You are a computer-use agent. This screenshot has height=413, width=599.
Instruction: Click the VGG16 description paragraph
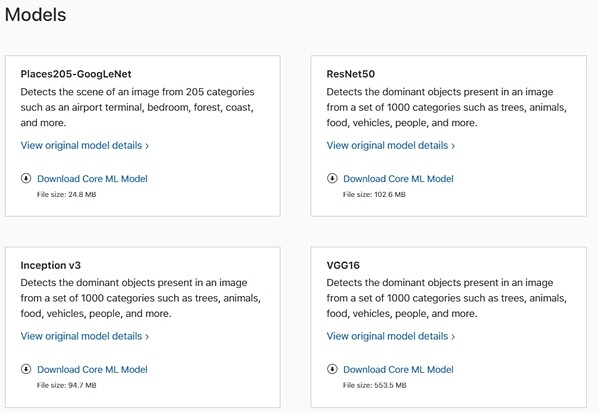[447, 298]
